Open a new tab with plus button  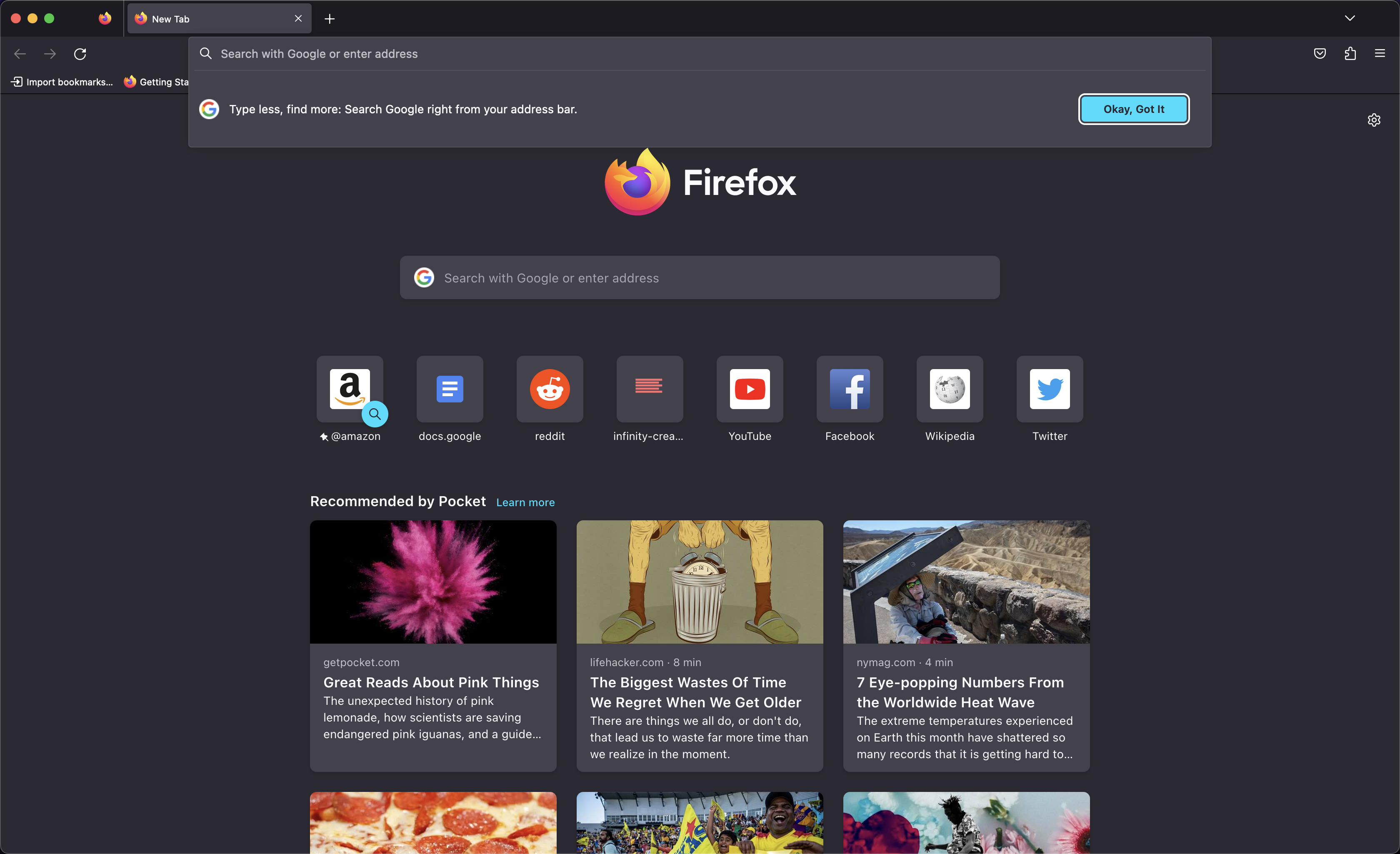330,19
